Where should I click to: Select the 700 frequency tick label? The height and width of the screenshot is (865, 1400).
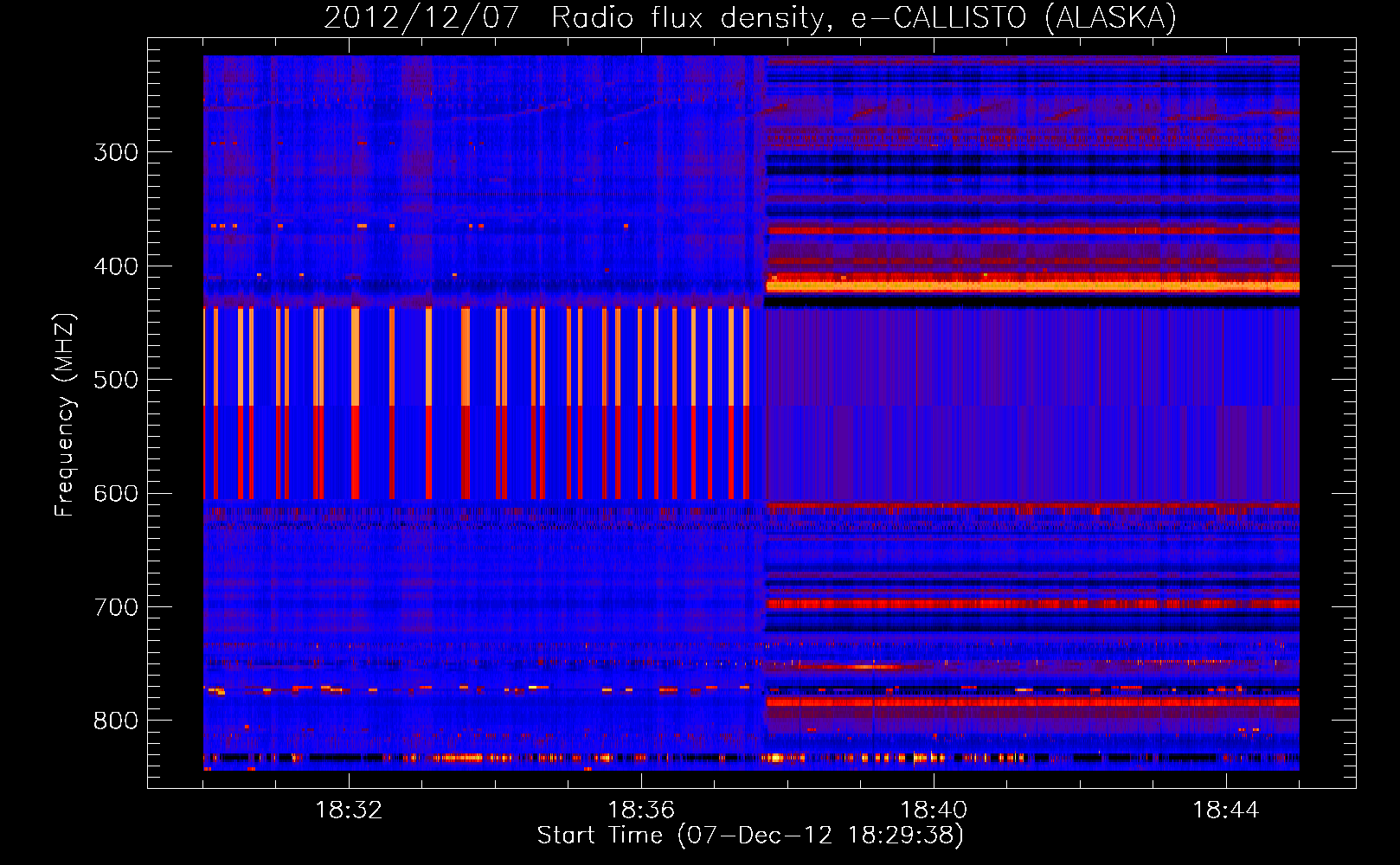click(x=116, y=607)
